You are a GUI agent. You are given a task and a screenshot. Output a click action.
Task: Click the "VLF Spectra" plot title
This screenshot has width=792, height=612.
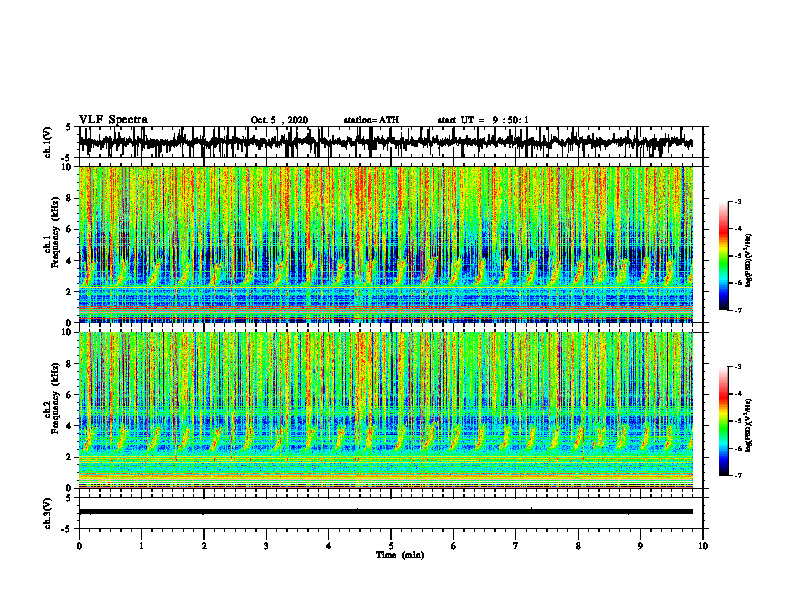point(113,119)
